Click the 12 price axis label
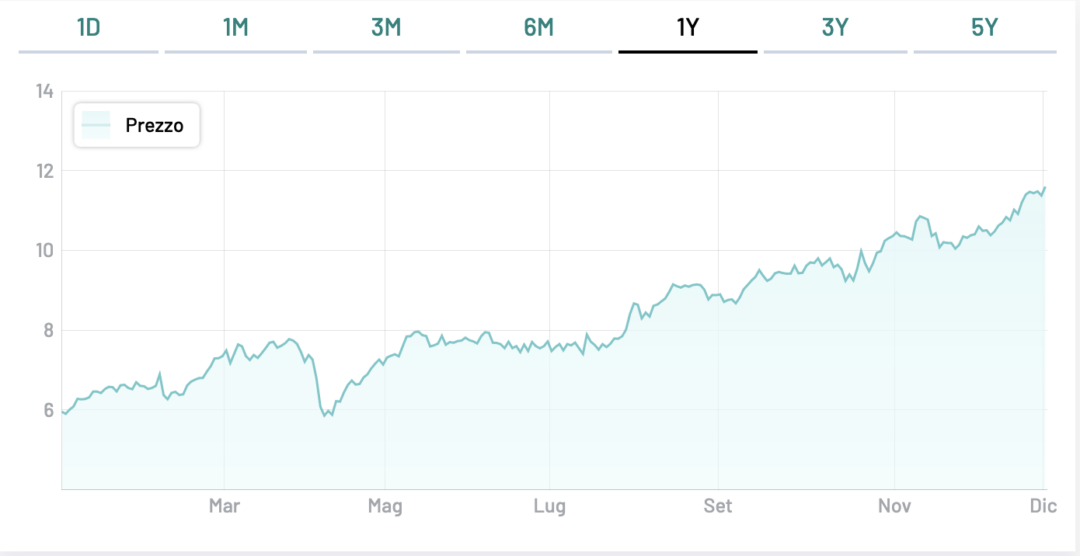The width and height of the screenshot is (1080, 556). (x=44, y=171)
